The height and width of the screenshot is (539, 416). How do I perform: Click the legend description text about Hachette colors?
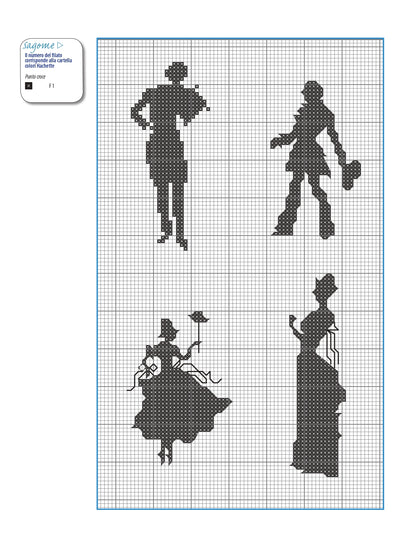48,60
